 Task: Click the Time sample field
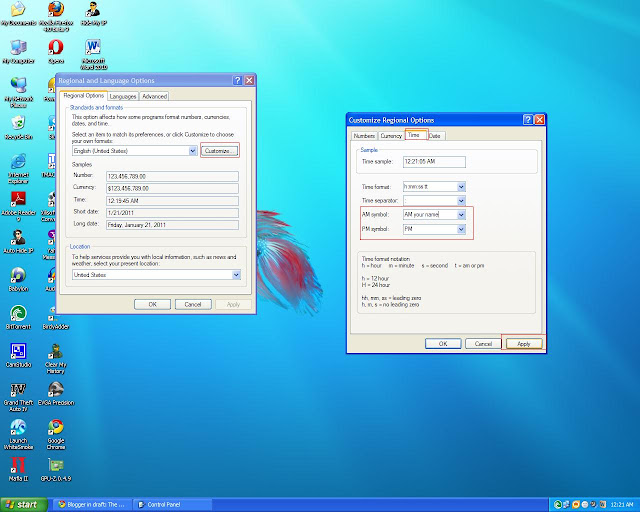(434, 162)
